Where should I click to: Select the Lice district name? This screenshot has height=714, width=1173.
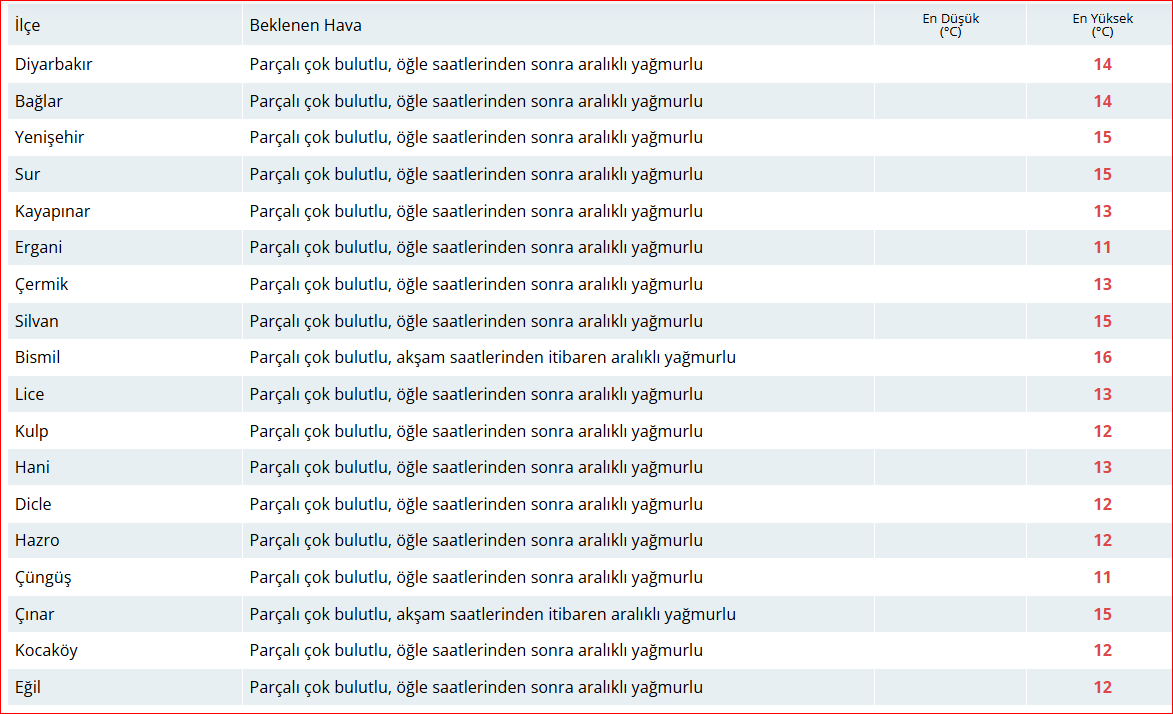tap(30, 394)
